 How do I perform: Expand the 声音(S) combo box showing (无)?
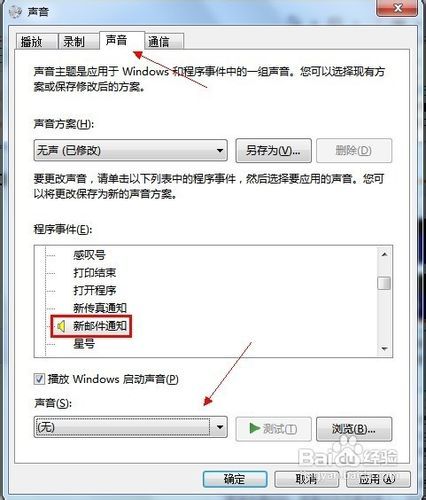pos(131,427)
